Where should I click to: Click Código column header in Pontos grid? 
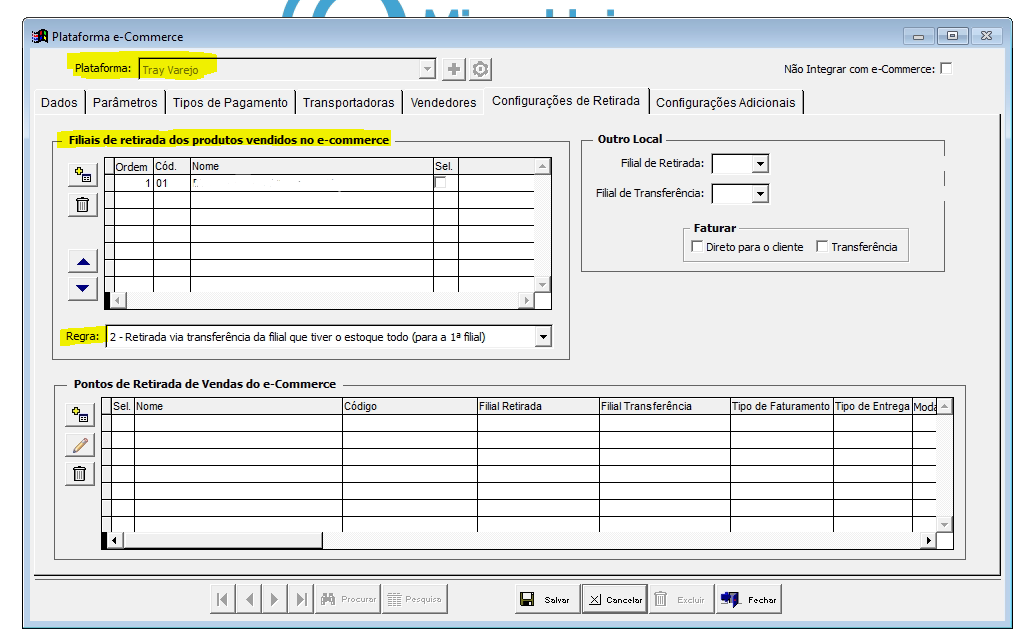410,406
